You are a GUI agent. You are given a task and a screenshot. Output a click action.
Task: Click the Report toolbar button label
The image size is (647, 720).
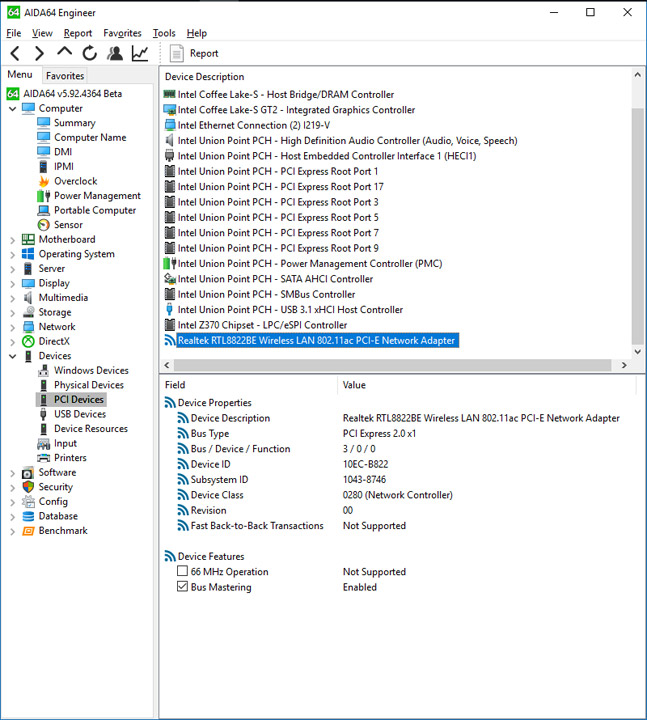[x=204, y=53]
